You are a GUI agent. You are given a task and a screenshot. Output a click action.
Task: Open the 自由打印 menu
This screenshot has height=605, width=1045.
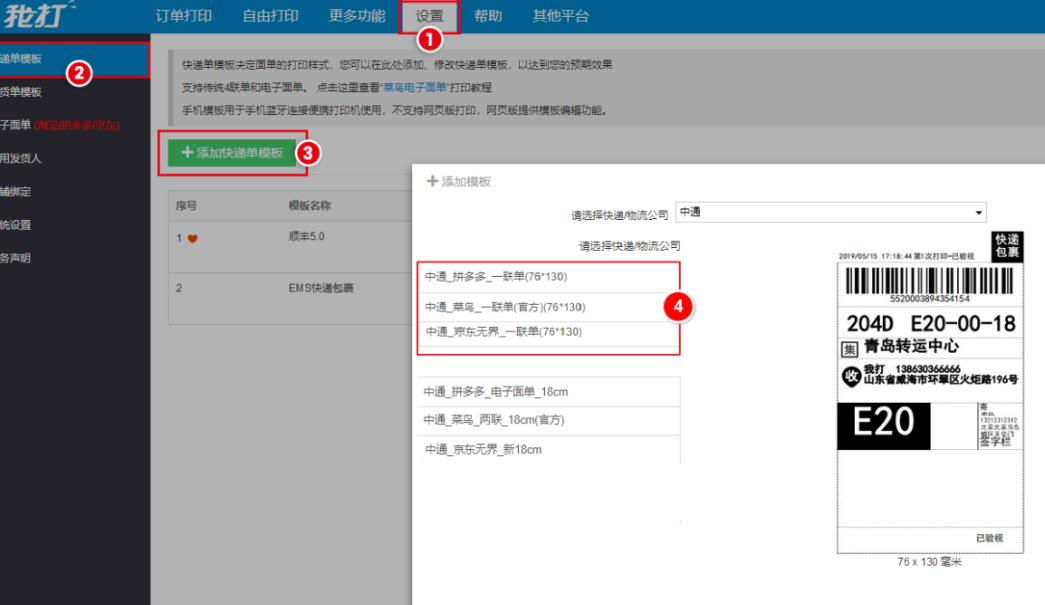click(x=270, y=16)
